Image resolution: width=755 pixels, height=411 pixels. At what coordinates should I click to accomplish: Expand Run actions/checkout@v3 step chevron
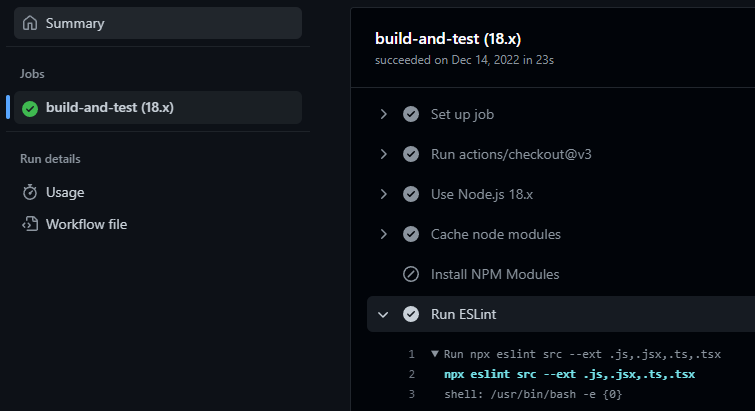(x=383, y=154)
